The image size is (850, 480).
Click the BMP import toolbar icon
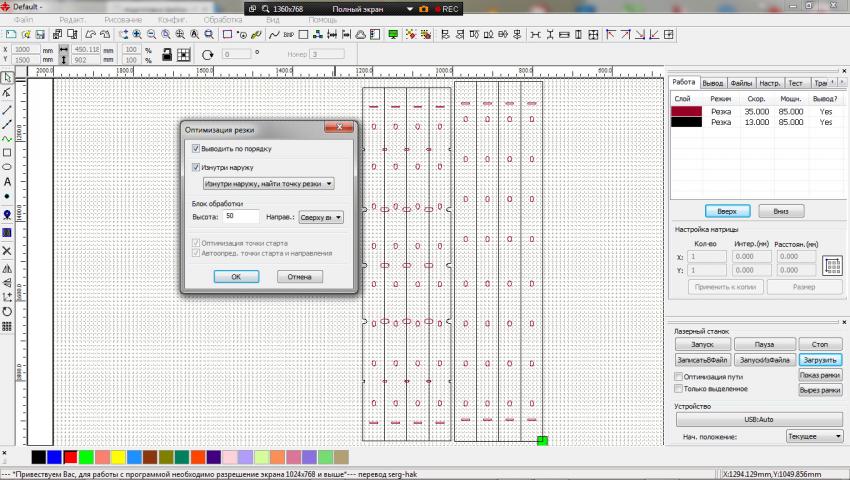coord(288,34)
